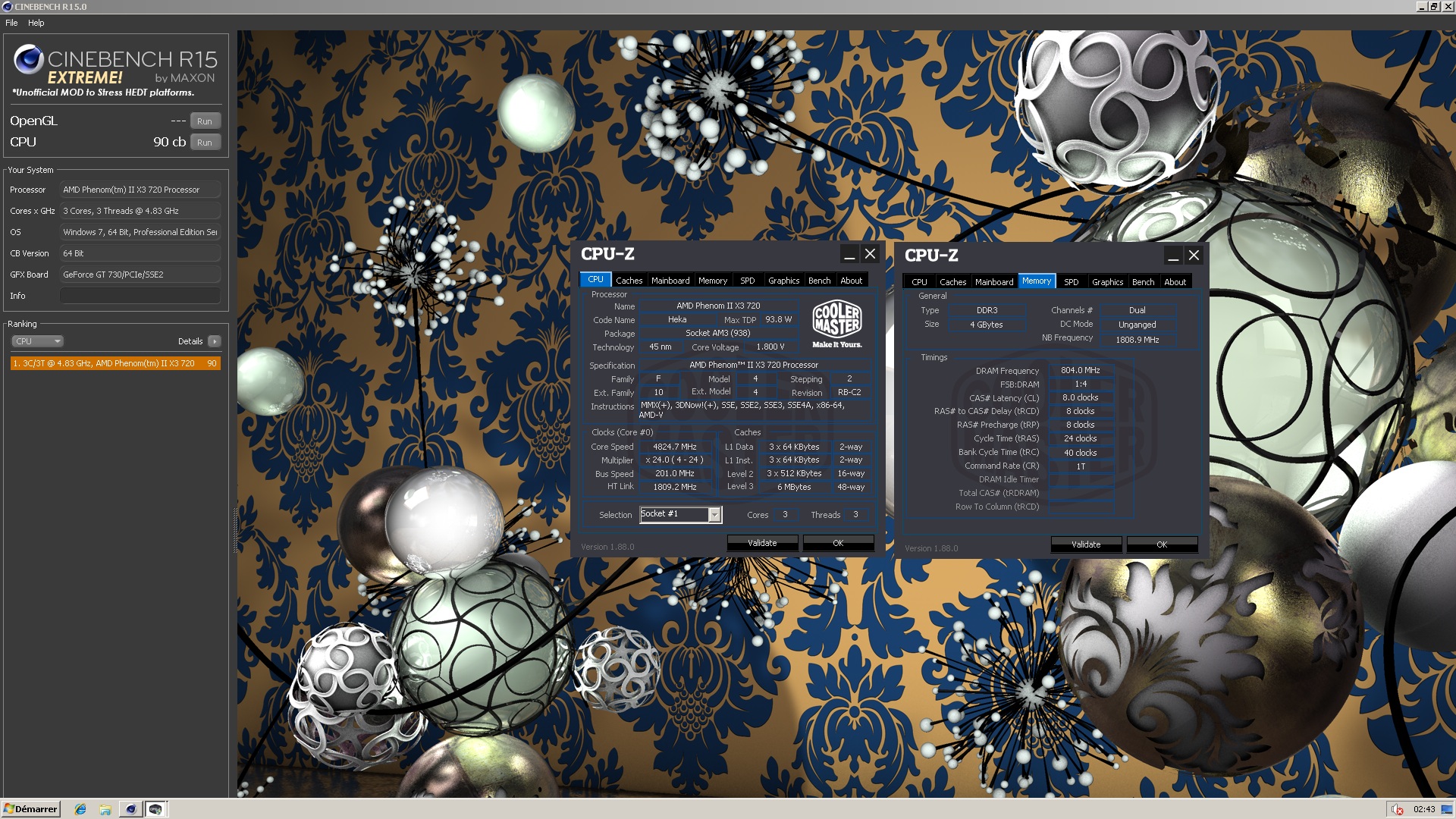
Task: Click the Processor field AMD Phenom II X3 720
Action: click(x=140, y=190)
